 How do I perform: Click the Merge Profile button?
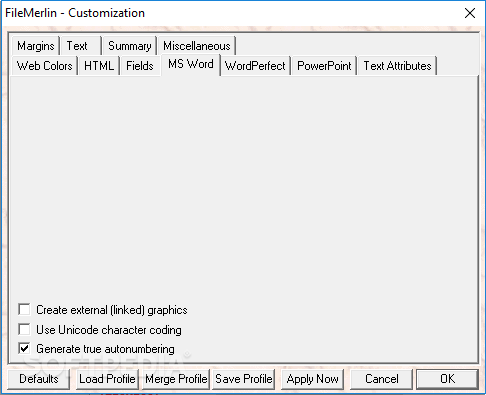(176, 379)
